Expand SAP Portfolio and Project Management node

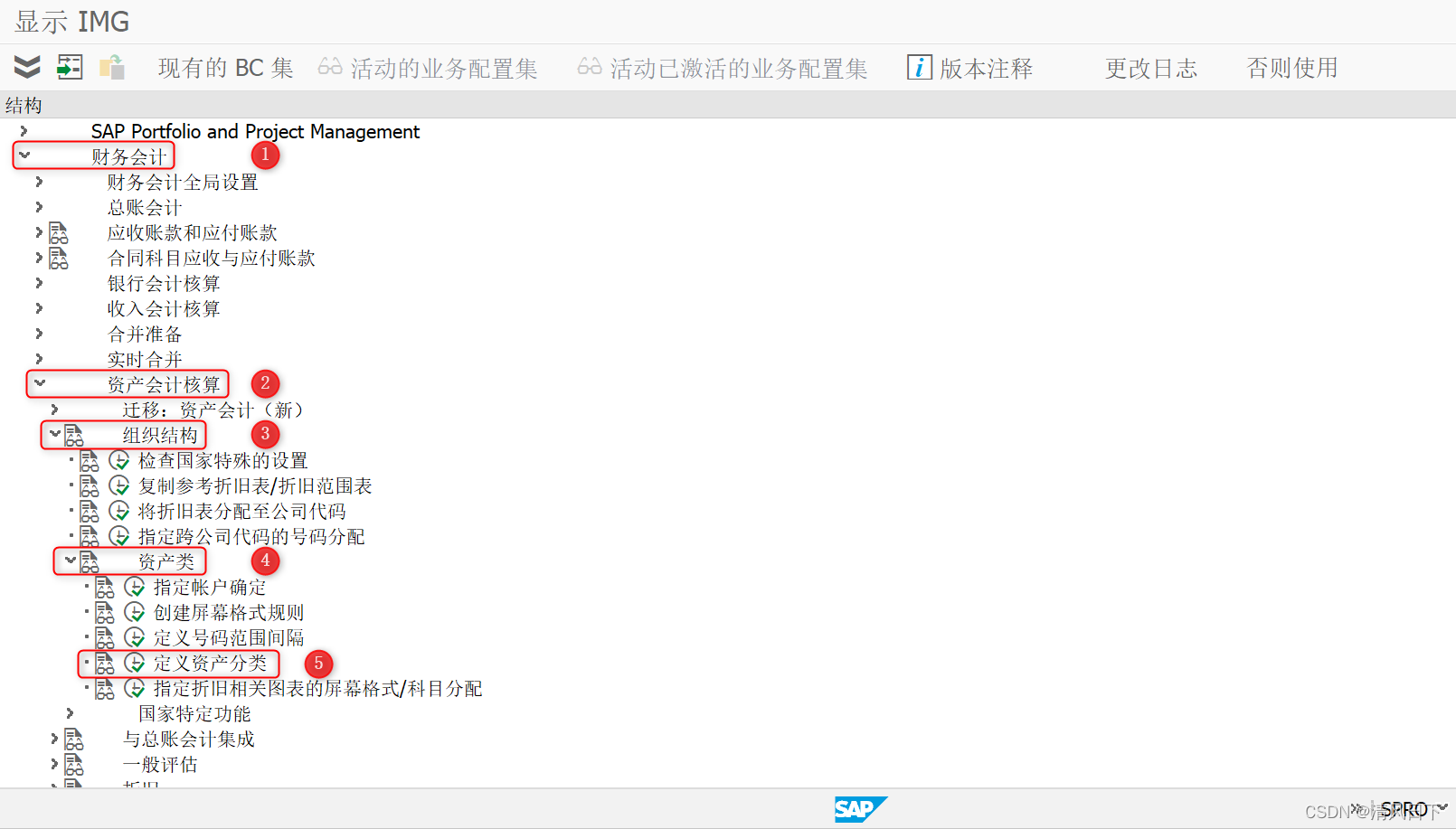coord(24,131)
